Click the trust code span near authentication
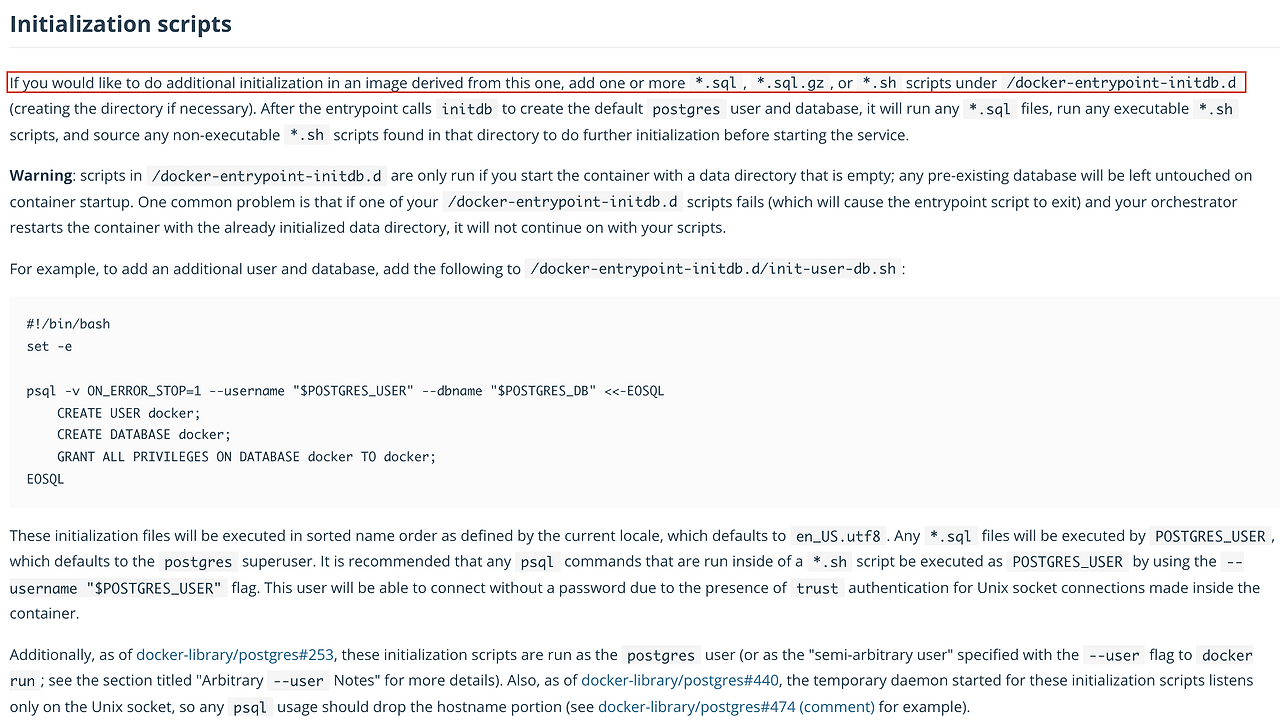The width and height of the screenshot is (1280, 728). [x=817, y=588]
